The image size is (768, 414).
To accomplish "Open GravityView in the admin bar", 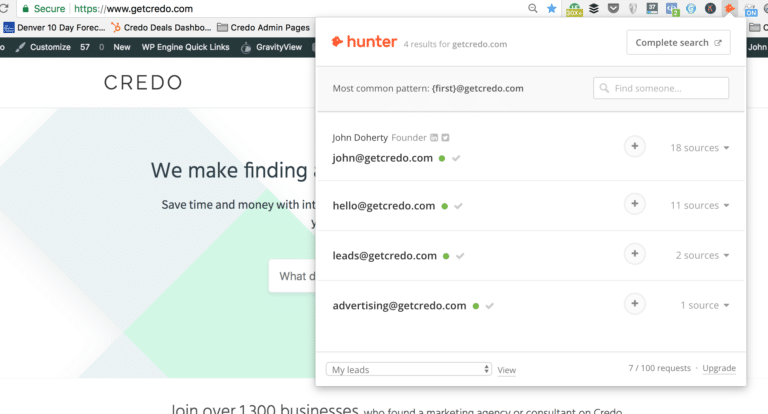I will pyautogui.click(x=271, y=47).
